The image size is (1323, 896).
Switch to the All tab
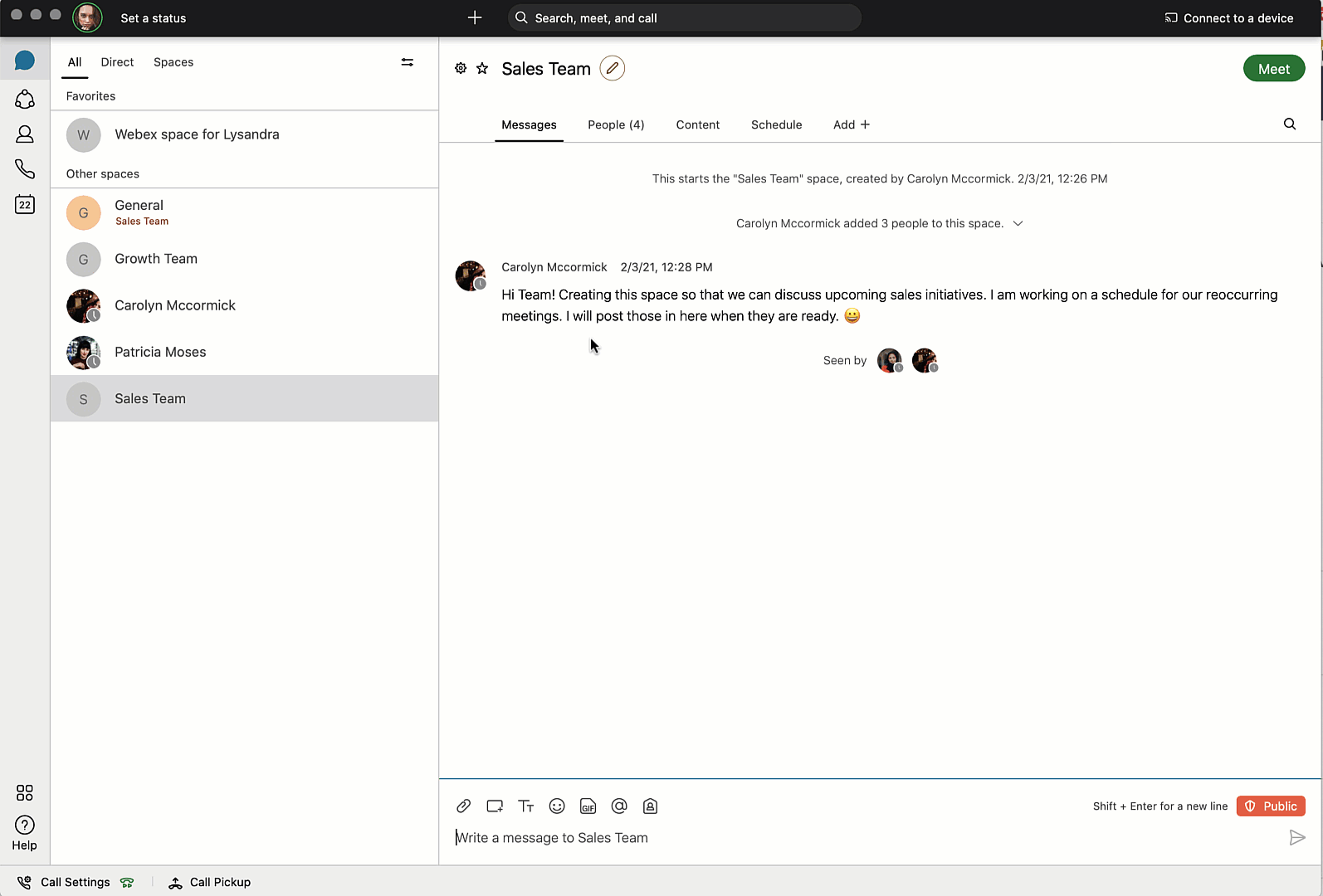[x=75, y=62]
